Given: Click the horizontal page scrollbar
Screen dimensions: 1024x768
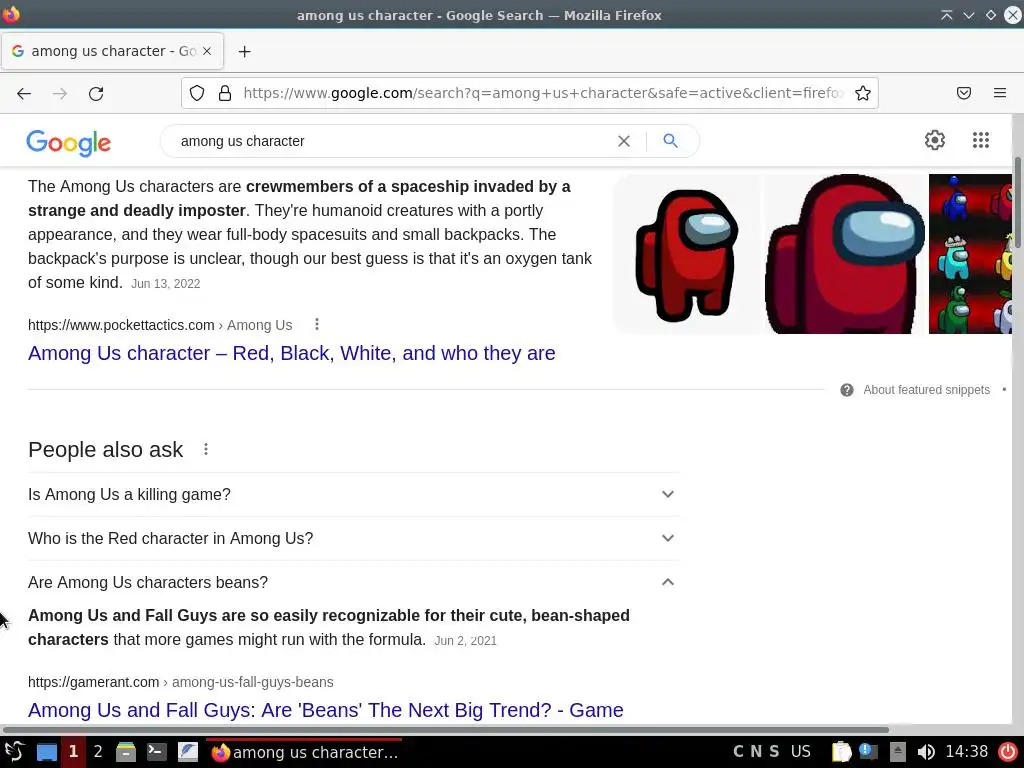Looking at the screenshot, I should click(445, 729).
